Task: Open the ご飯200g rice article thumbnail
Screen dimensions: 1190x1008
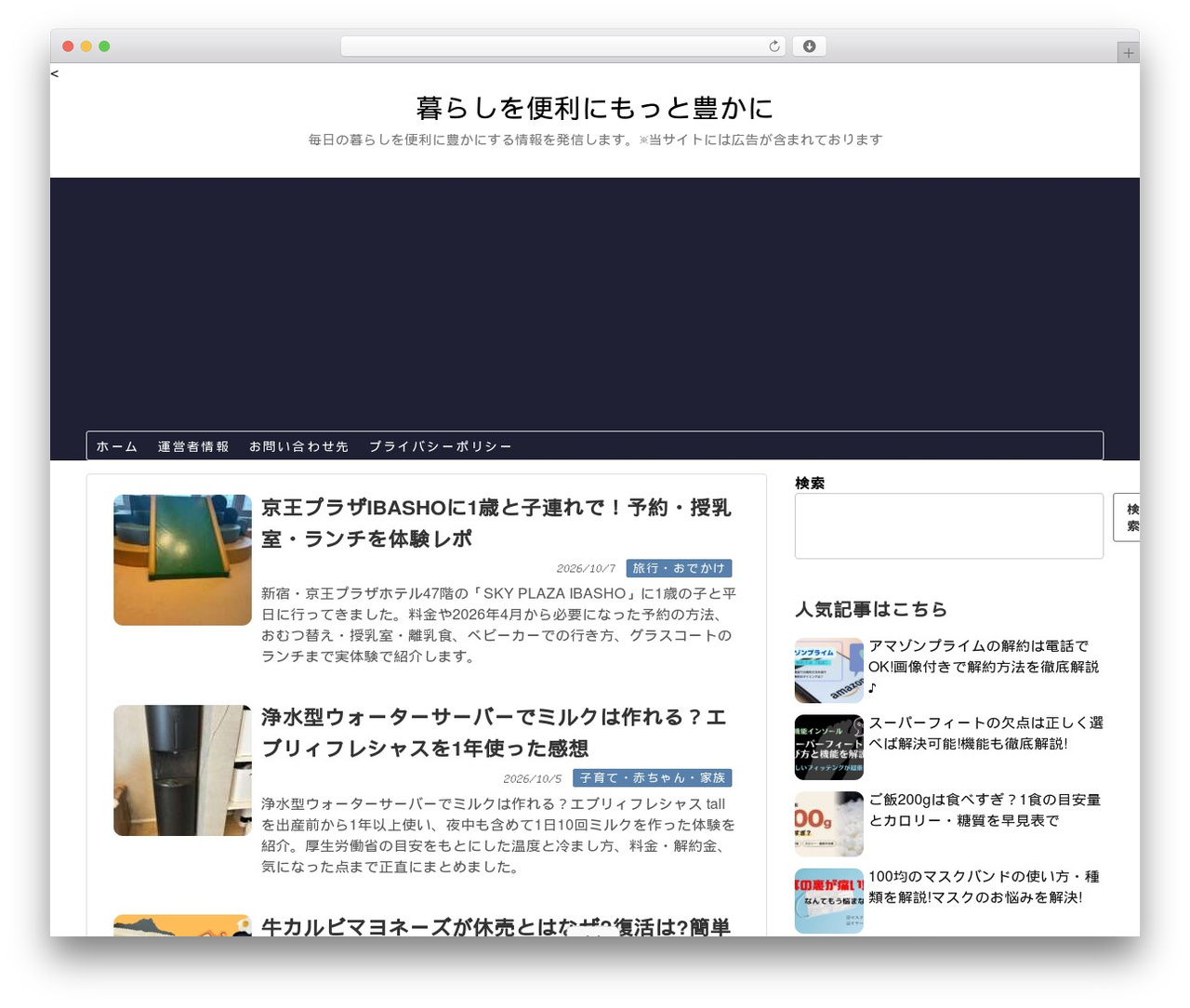Action: [829, 824]
